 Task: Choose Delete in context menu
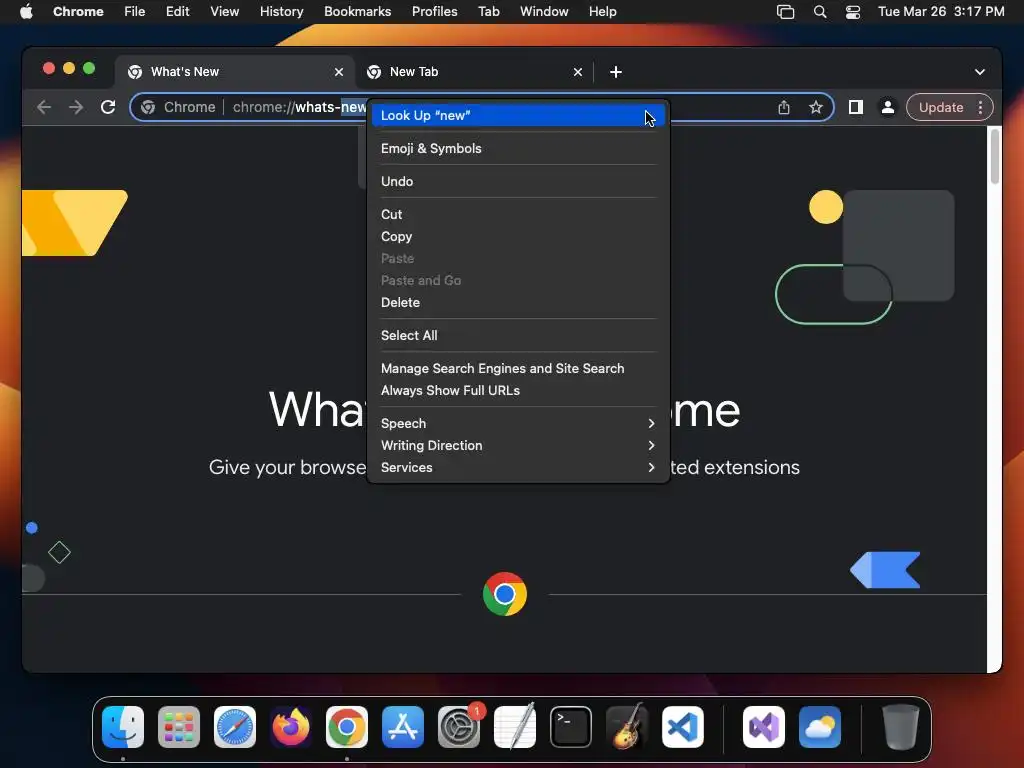(x=519, y=302)
